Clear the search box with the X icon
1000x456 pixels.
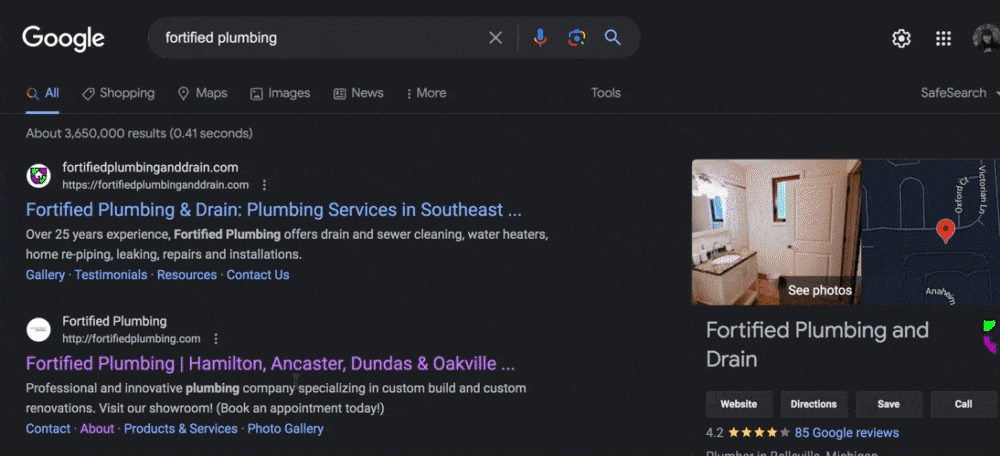tap(496, 38)
